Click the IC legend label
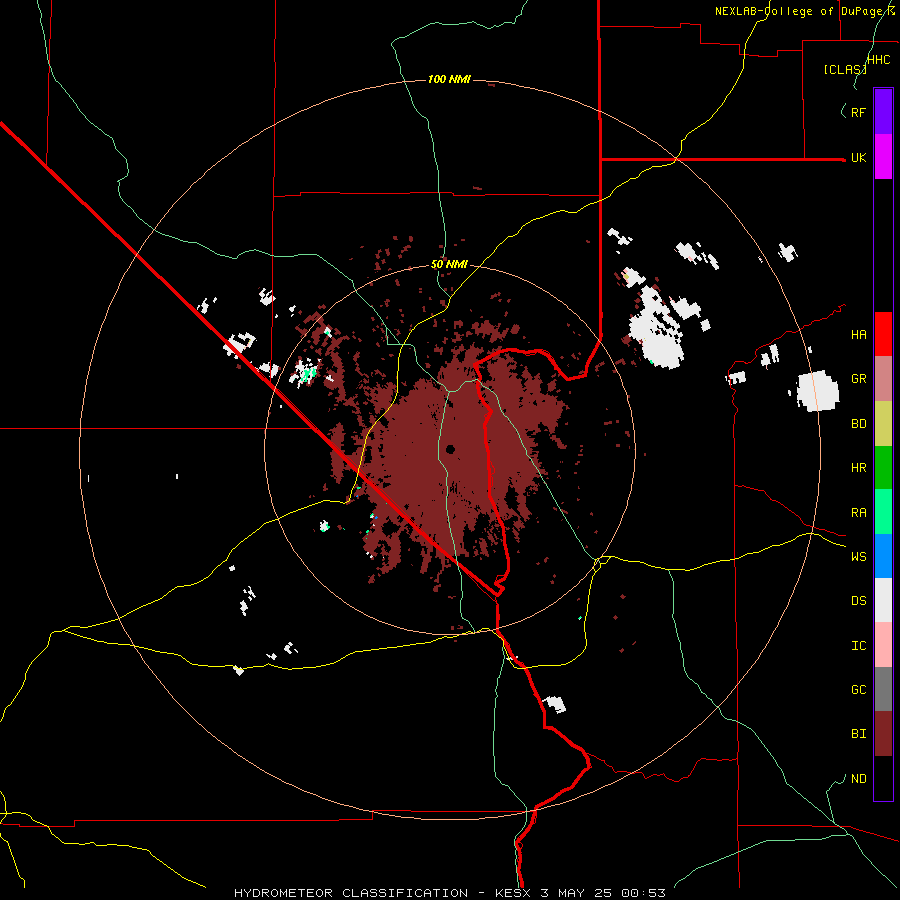 [858, 646]
